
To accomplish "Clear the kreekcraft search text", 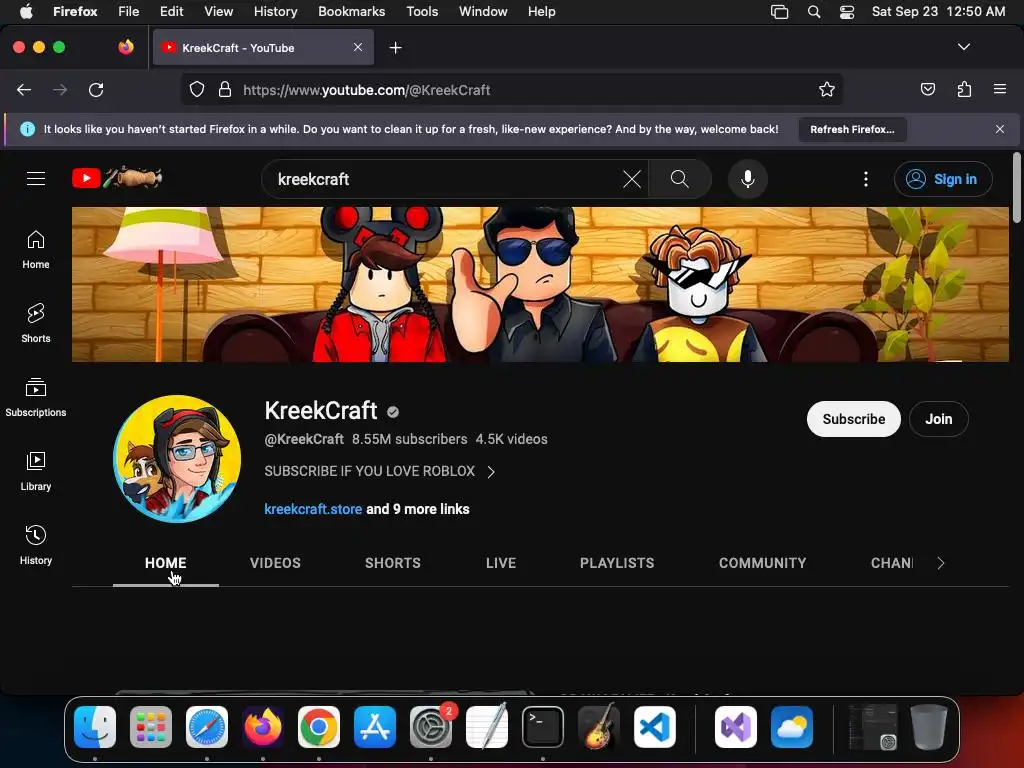I will point(632,179).
